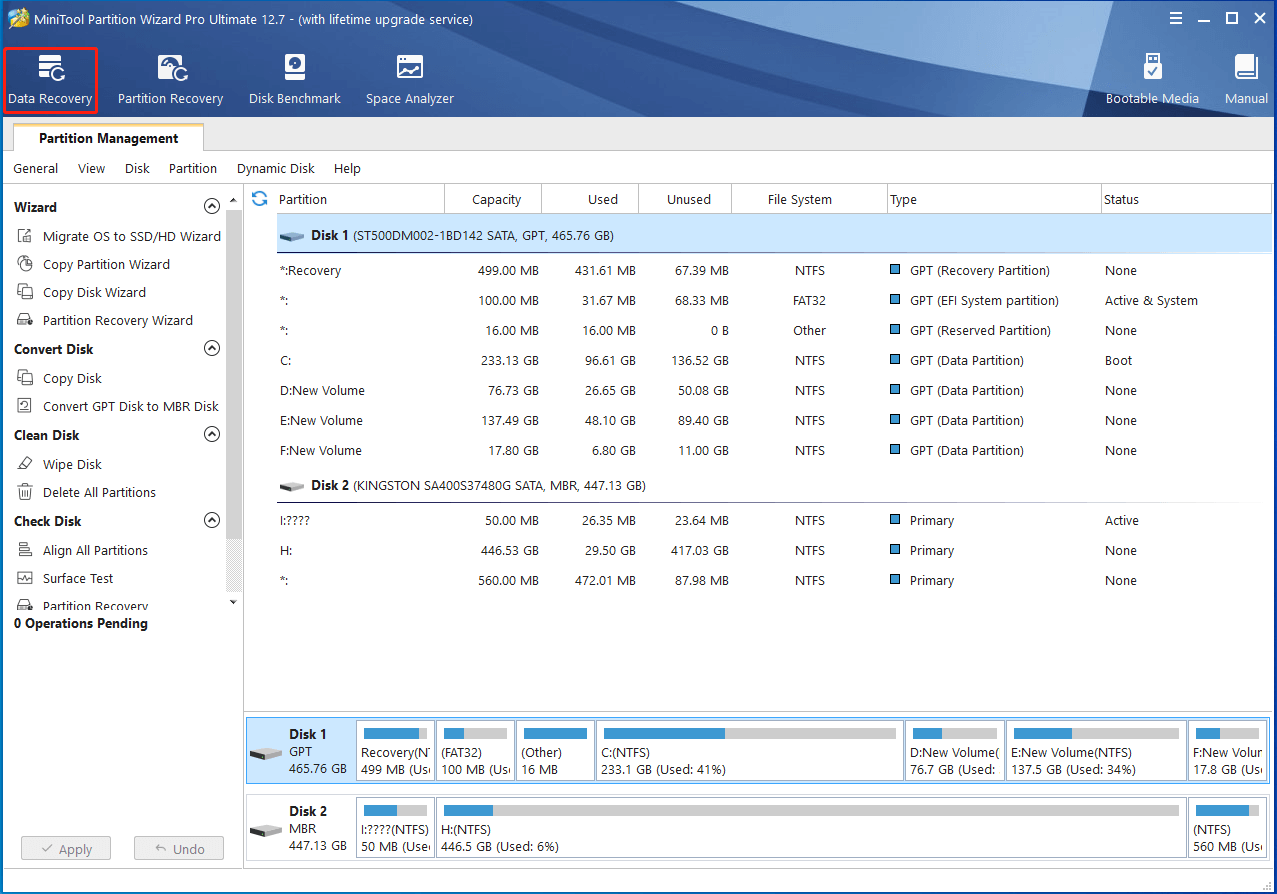Select E:New Volume(NTFS) block in disk map
1277x894 pixels.
(1096, 751)
